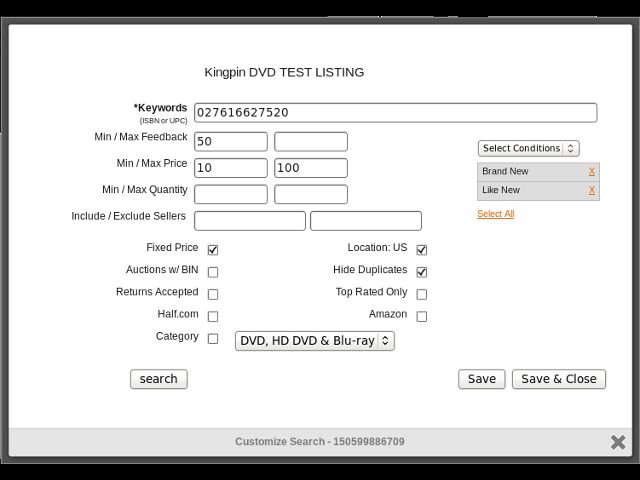Click the Save button
Viewport: 640px width, 480px height.
coord(482,379)
